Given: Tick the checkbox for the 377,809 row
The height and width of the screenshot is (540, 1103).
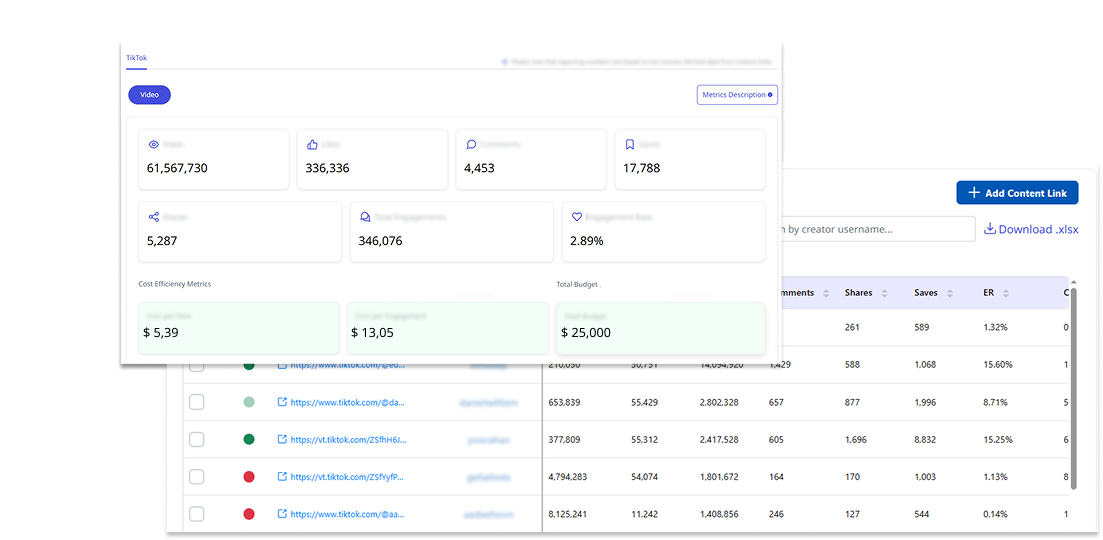Looking at the screenshot, I should tap(196, 439).
